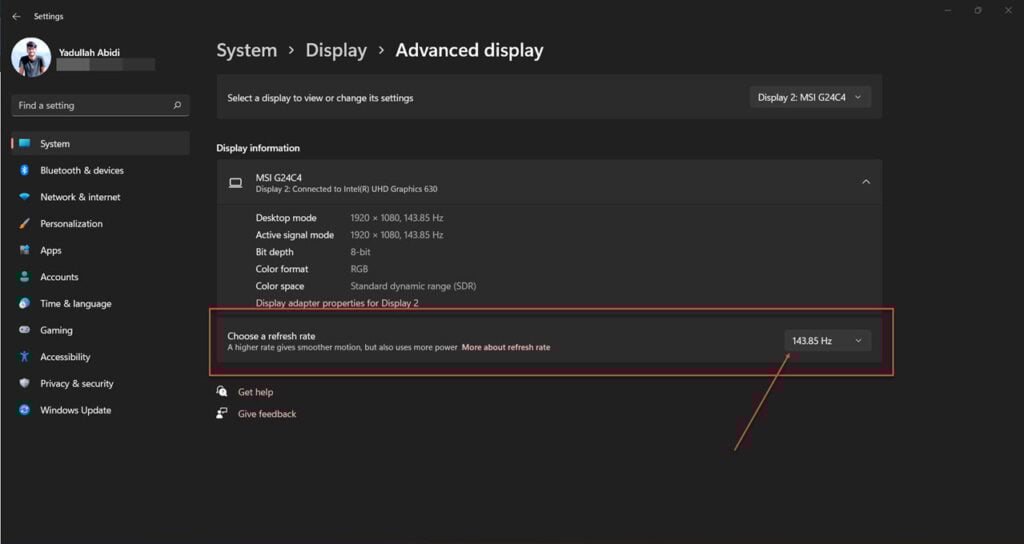1024x544 pixels.
Task: Click Display in the breadcrumb
Action: pos(336,50)
